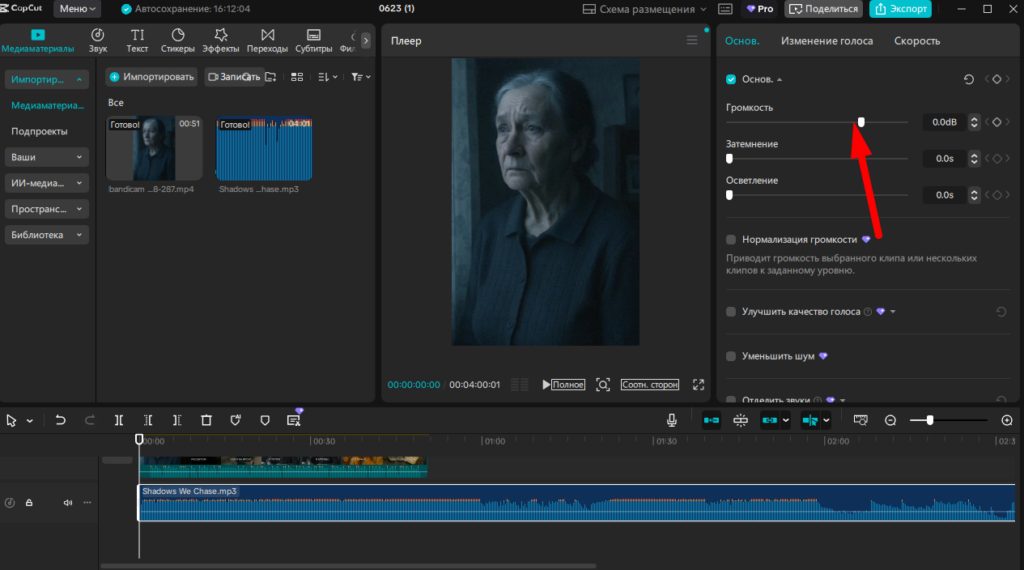This screenshot has height=570, width=1024.
Task: Click the Громкость slider handle
Action: 861,122
